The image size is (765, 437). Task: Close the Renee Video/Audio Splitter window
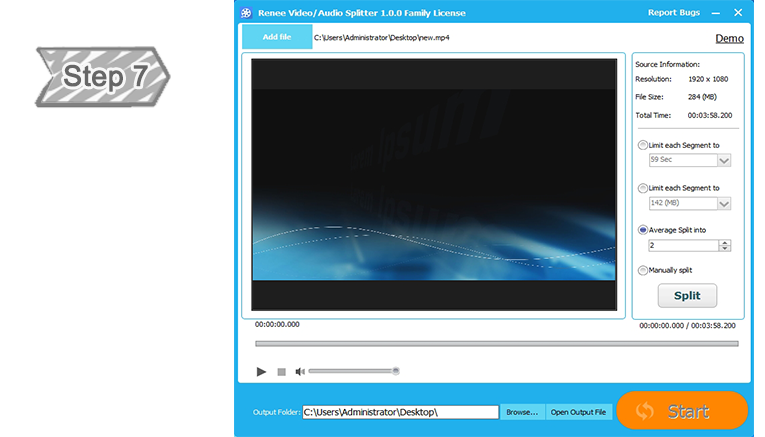click(738, 13)
